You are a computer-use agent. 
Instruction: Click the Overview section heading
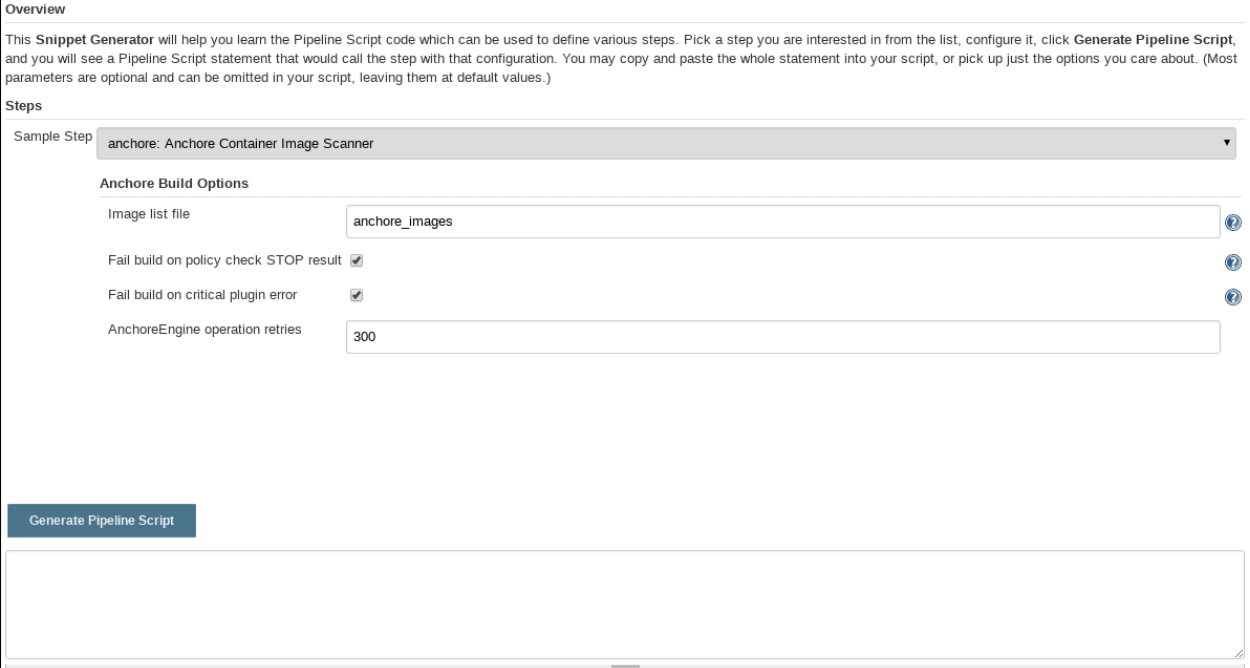click(x=34, y=9)
